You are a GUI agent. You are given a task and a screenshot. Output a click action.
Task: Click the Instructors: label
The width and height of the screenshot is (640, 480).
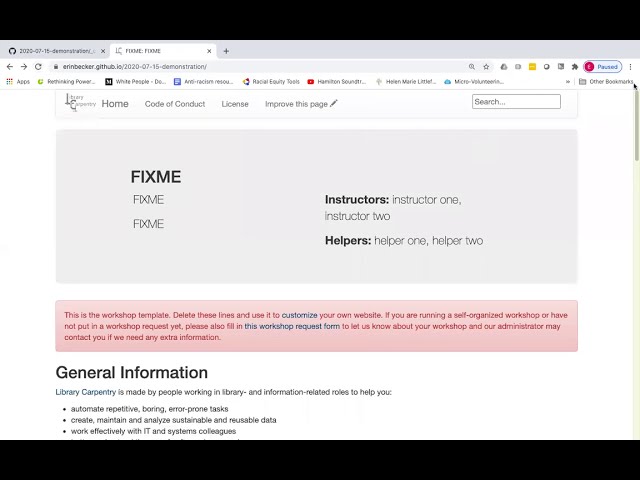tap(357, 200)
